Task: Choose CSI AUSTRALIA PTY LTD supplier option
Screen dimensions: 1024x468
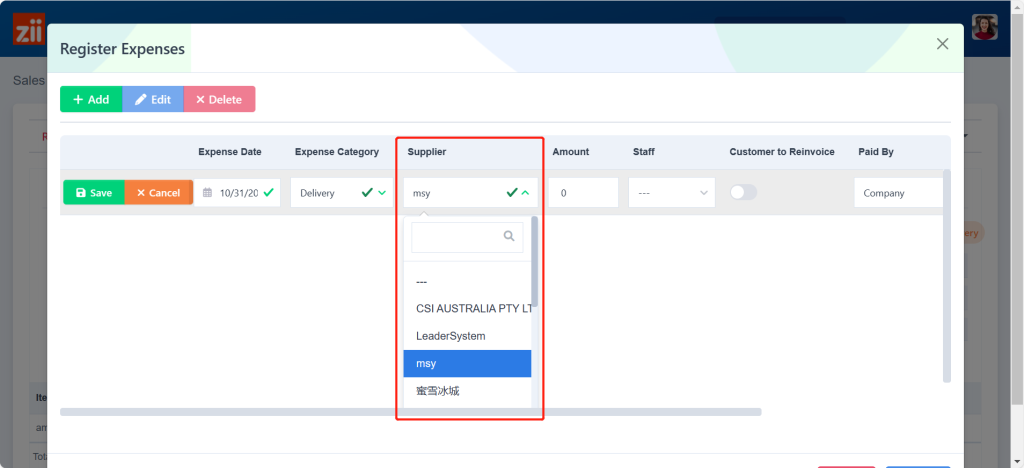Action: pyautogui.click(x=467, y=309)
